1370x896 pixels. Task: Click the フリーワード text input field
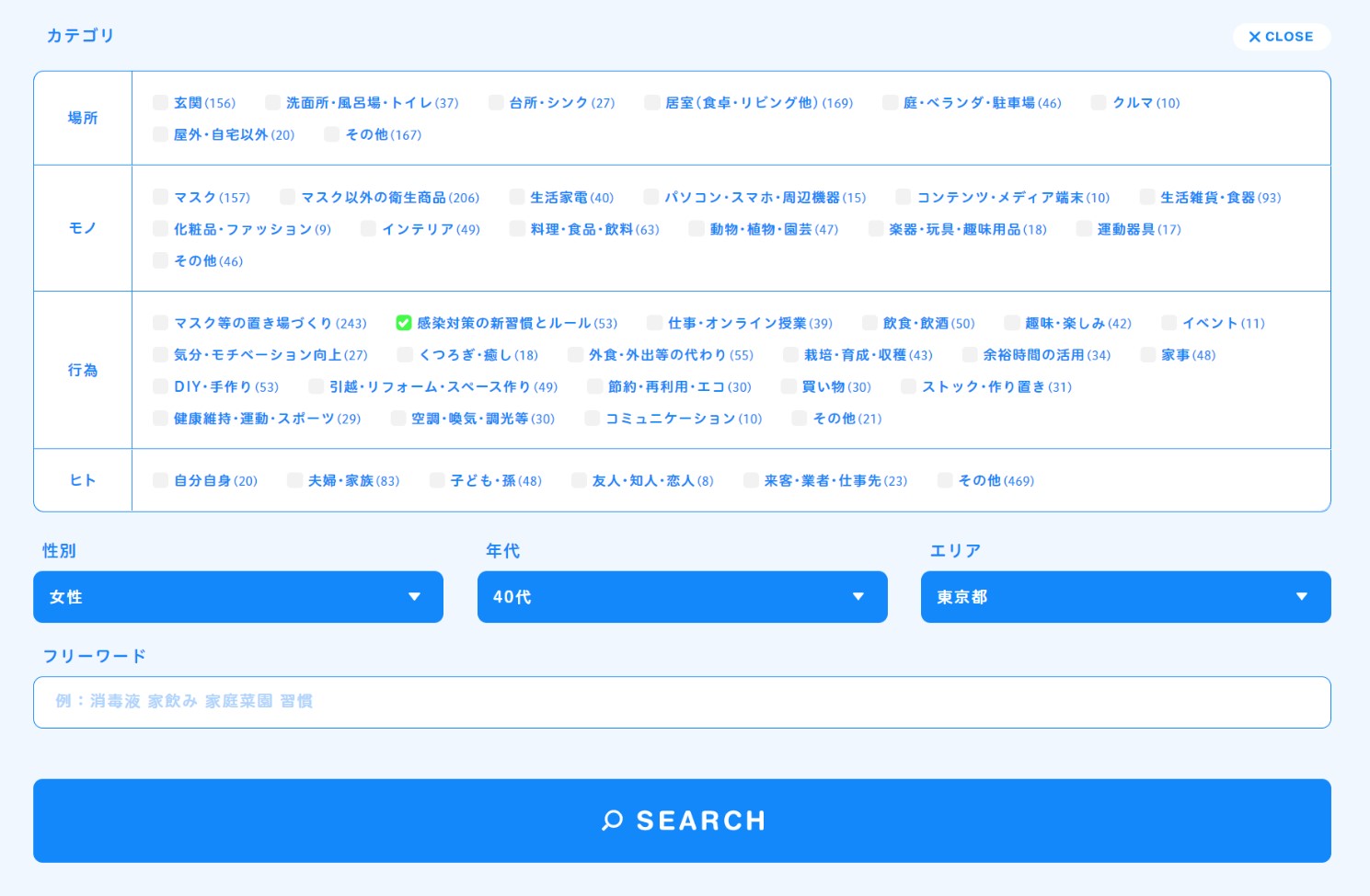tap(682, 702)
